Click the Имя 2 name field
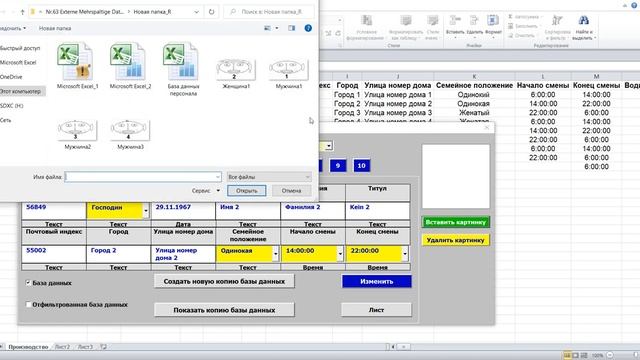The width and height of the screenshot is (640, 360). pyautogui.click(x=248, y=211)
